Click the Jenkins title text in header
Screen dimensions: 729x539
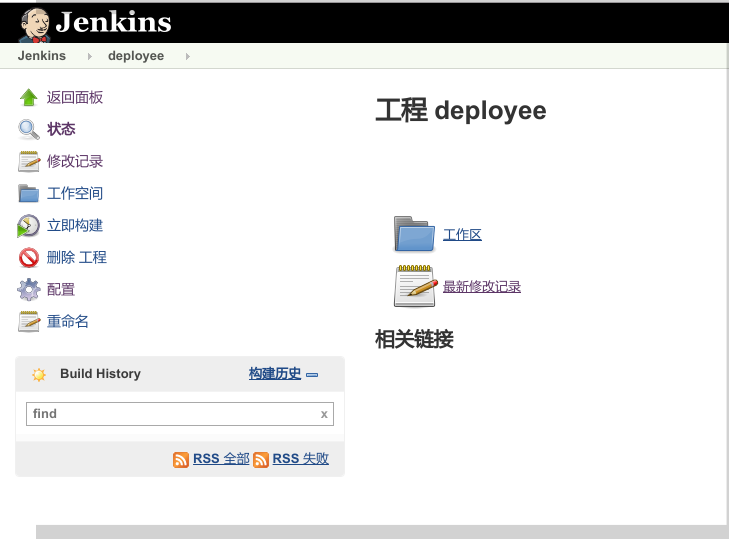[113, 22]
